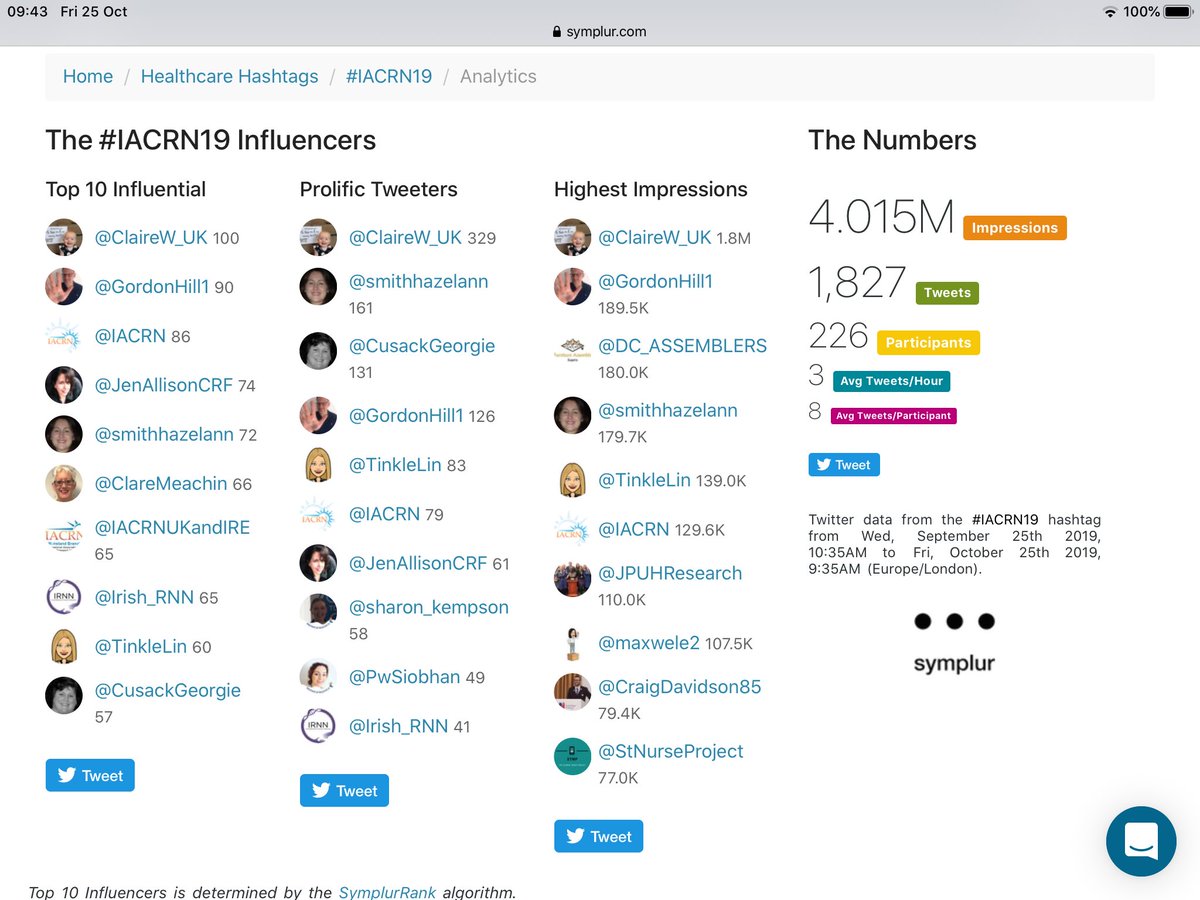Click @CusackGeorgie avatar in Prolific Tweeters

[318, 350]
